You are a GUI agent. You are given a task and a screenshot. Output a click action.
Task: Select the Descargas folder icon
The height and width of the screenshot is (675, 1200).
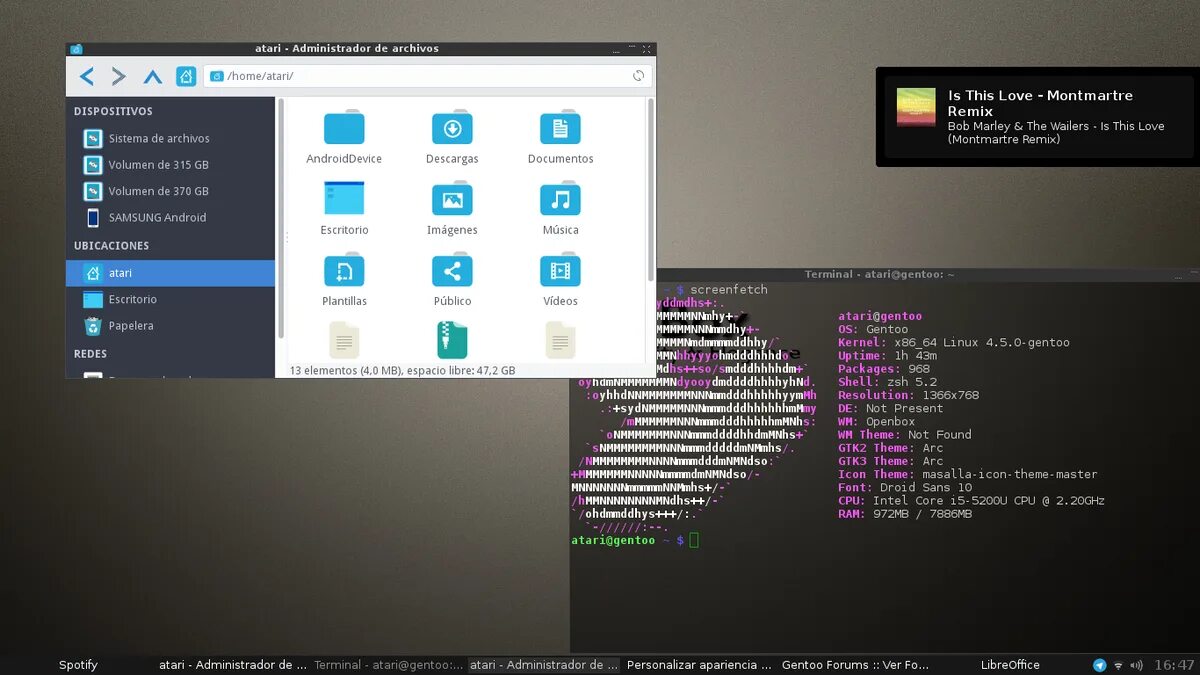tap(452, 128)
